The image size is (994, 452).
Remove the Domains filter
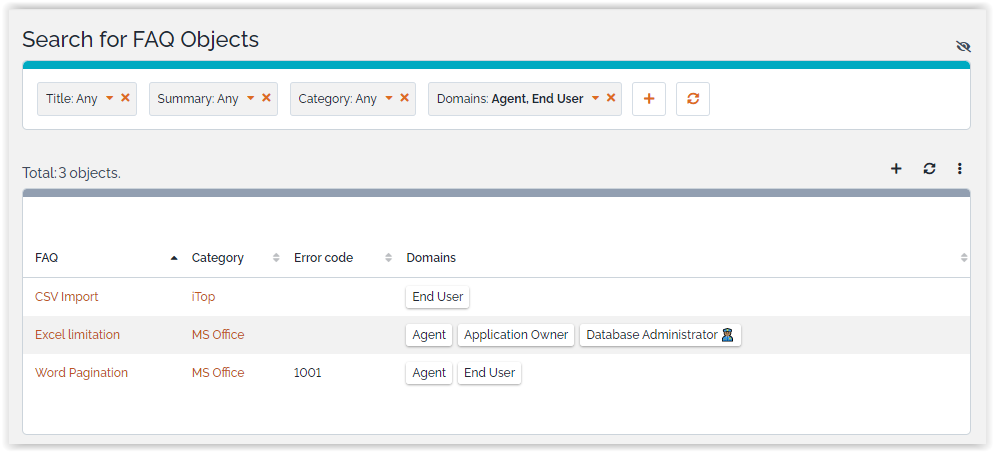pos(611,98)
